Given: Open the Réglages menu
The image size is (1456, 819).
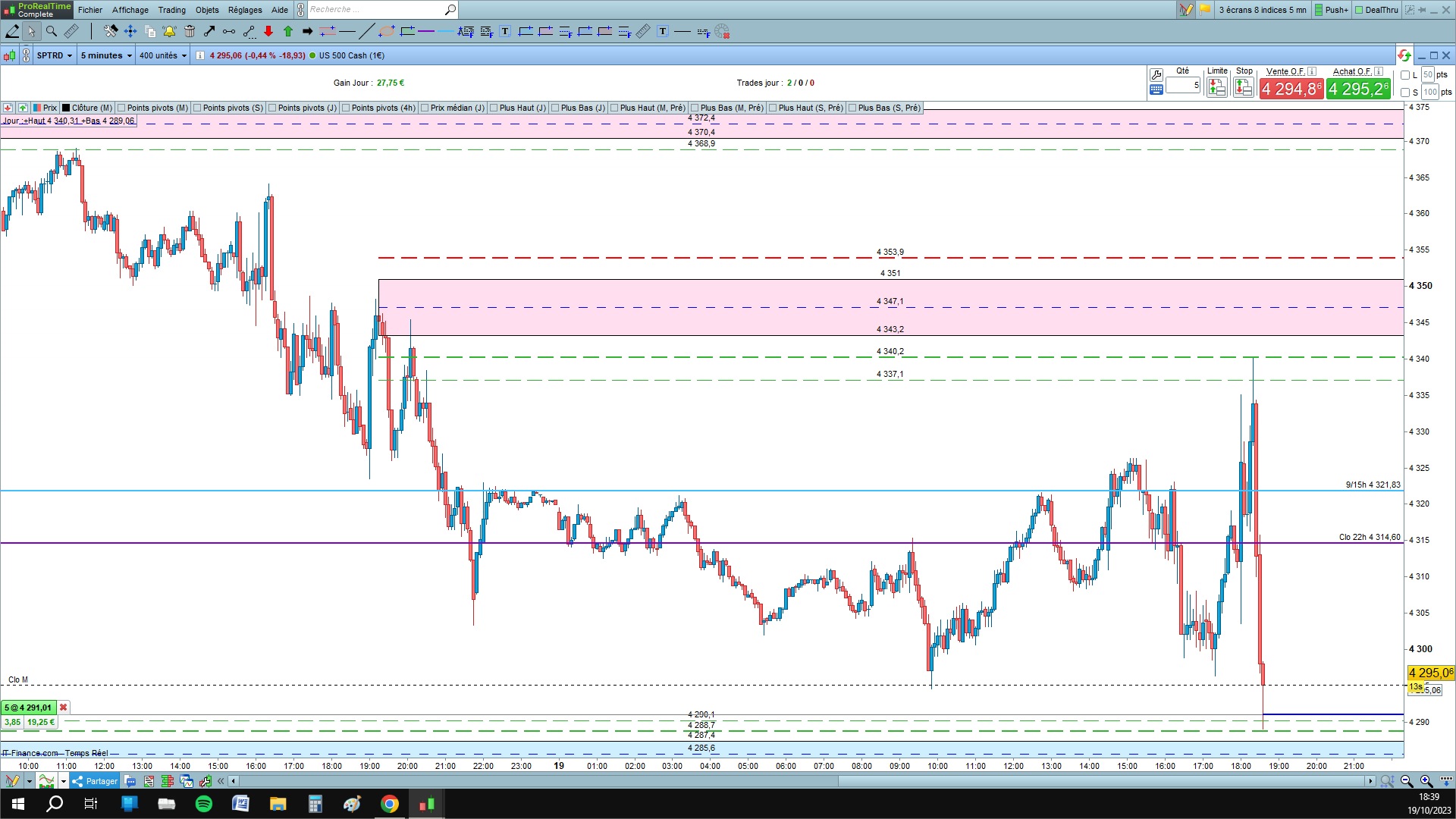Looking at the screenshot, I should [245, 10].
